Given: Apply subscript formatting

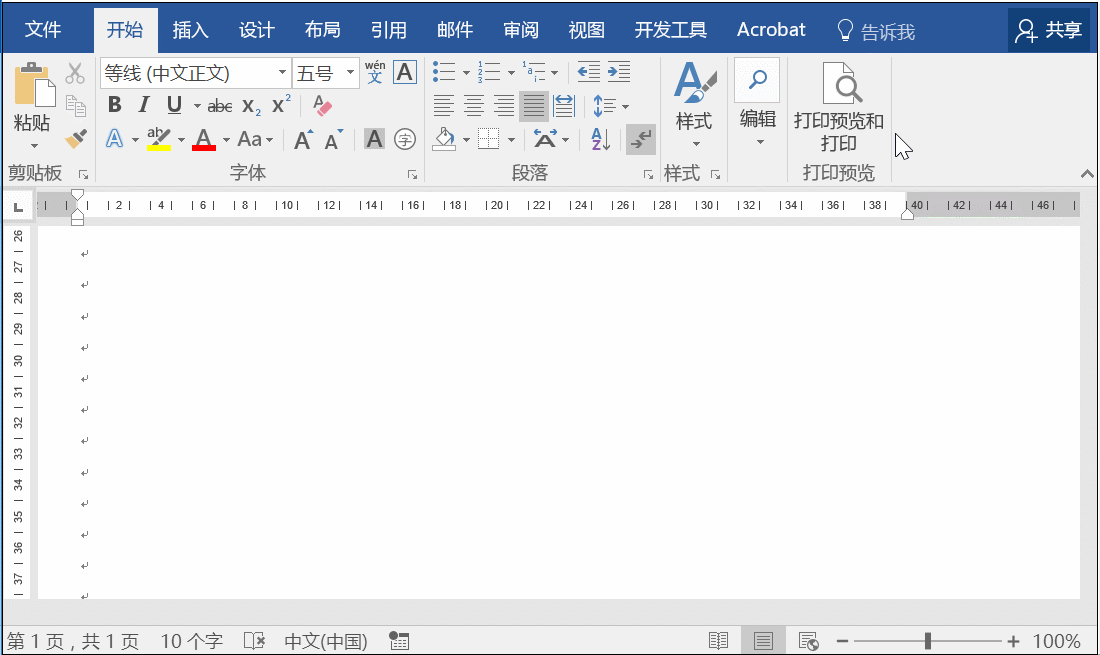Looking at the screenshot, I should point(251,106).
